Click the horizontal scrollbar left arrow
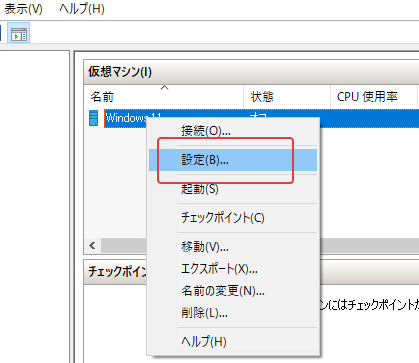419x363 pixels. (93, 246)
